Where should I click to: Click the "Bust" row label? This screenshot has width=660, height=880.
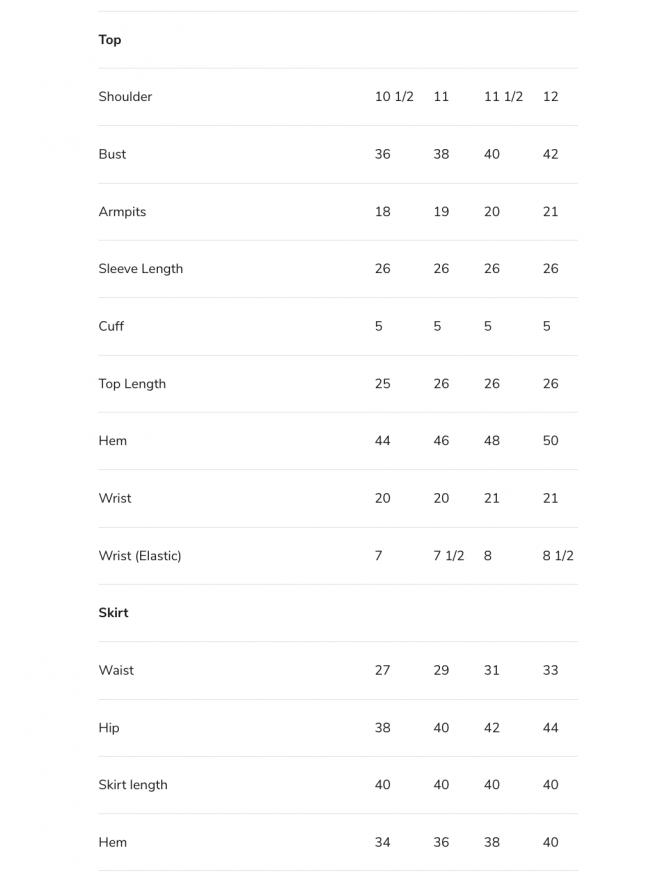tap(112, 154)
